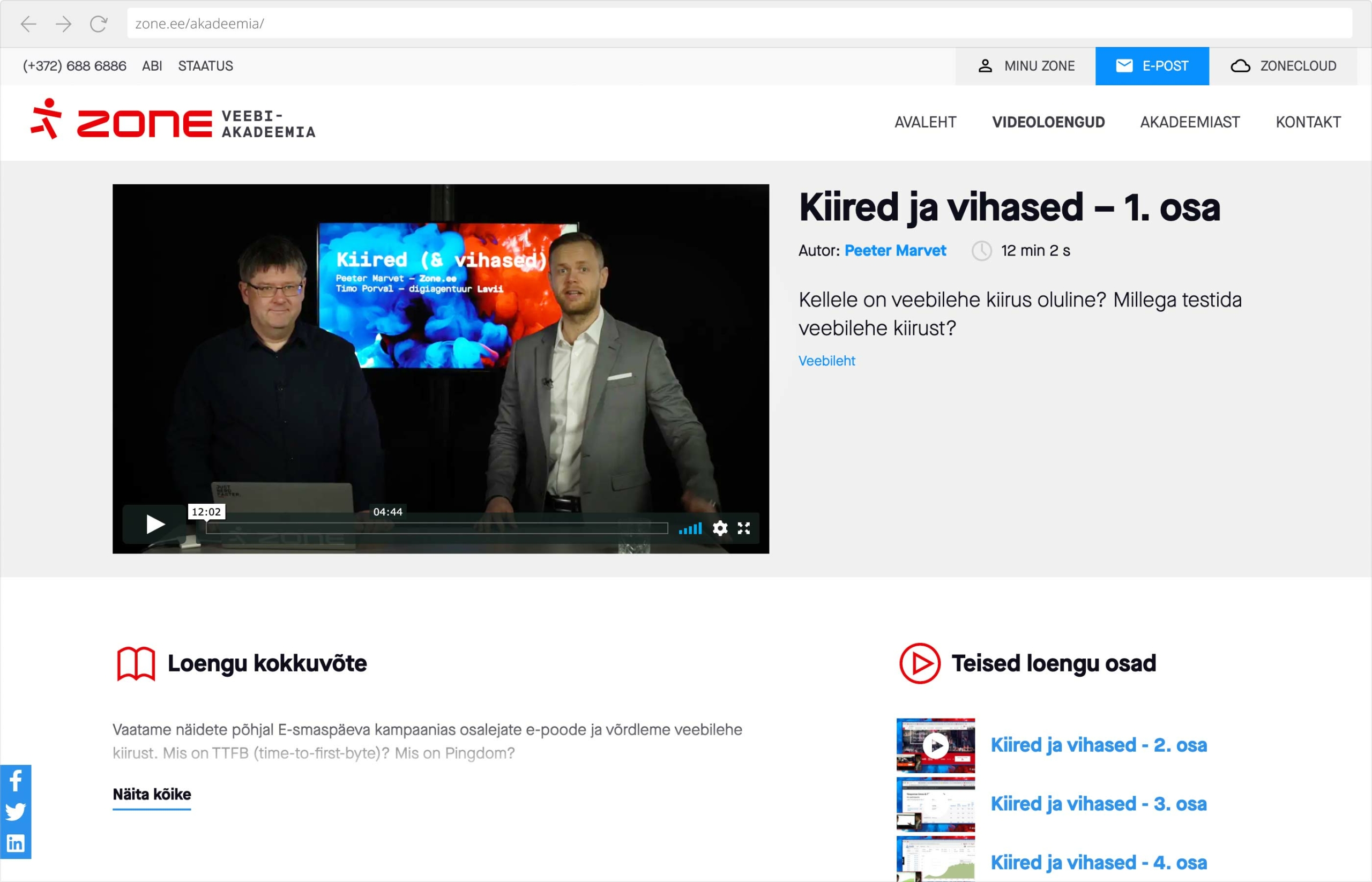Viewport: 1372px width, 882px height.
Task: Click the Teised loengu osad heading
Action: point(1054,663)
